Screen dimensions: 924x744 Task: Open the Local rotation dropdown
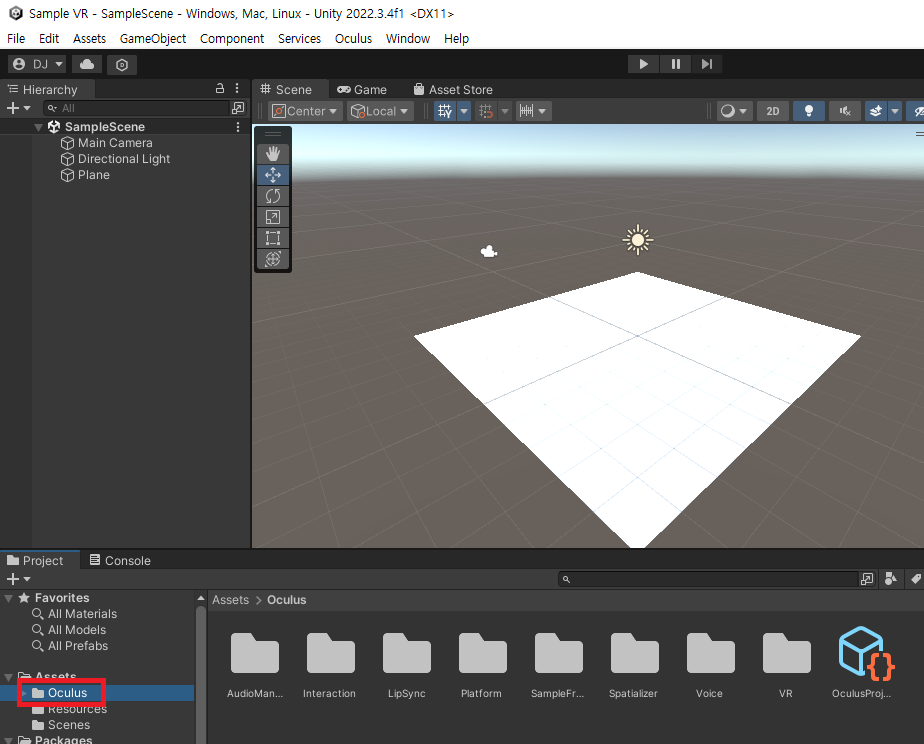pyautogui.click(x=380, y=111)
